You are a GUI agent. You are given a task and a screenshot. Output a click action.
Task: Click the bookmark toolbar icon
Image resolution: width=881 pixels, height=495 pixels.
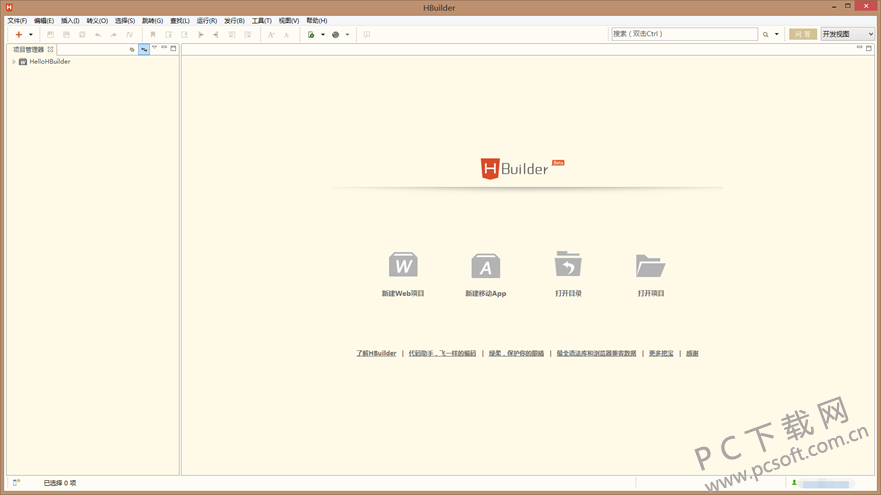153,34
